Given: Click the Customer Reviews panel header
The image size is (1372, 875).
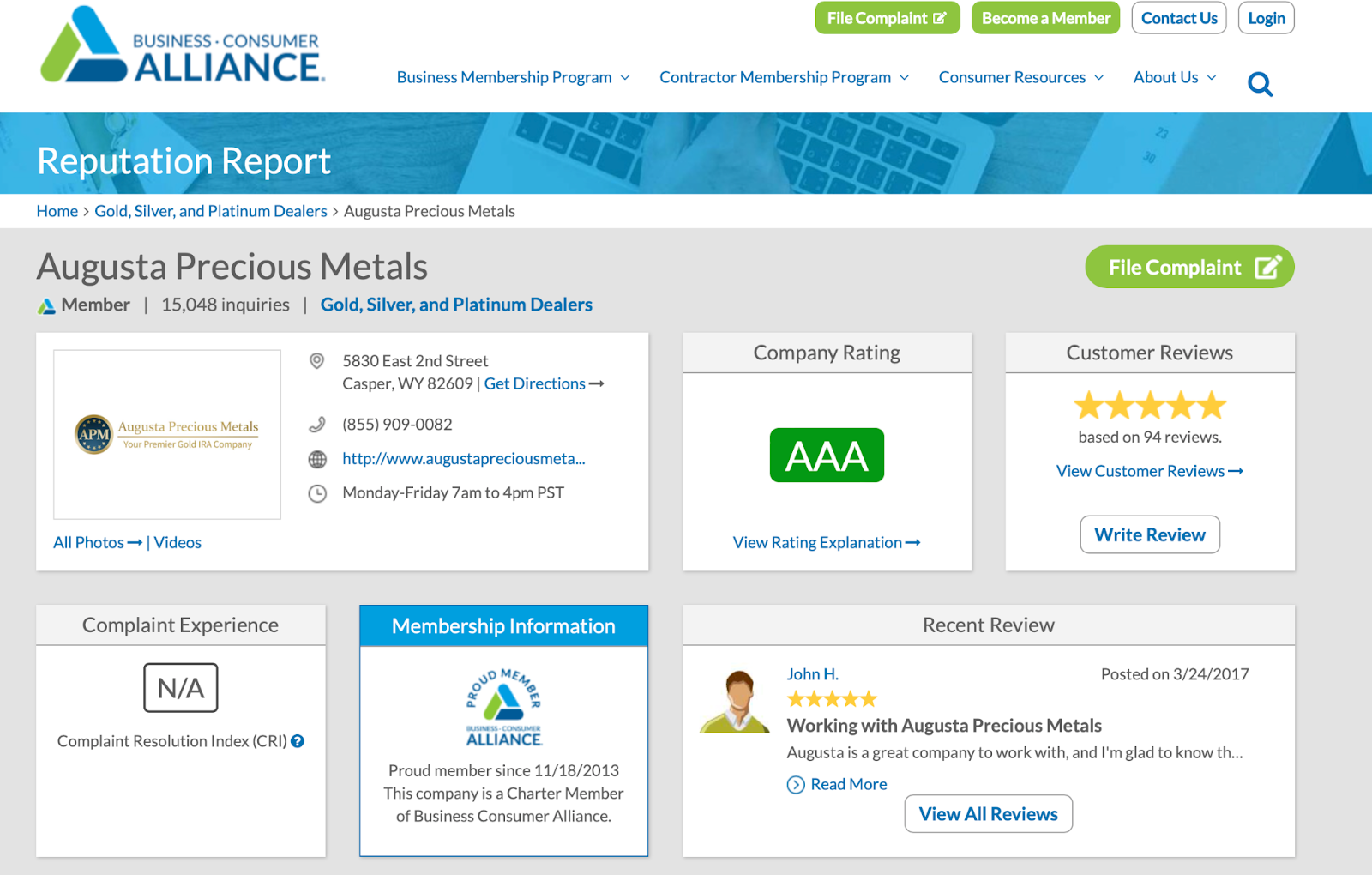Looking at the screenshot, I should point(1150,353).
